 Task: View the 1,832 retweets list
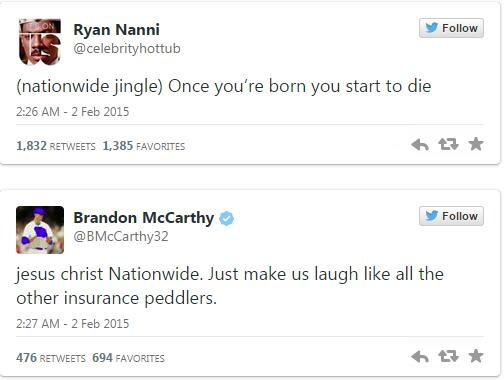pyautogui.click(x=56, y=146)
